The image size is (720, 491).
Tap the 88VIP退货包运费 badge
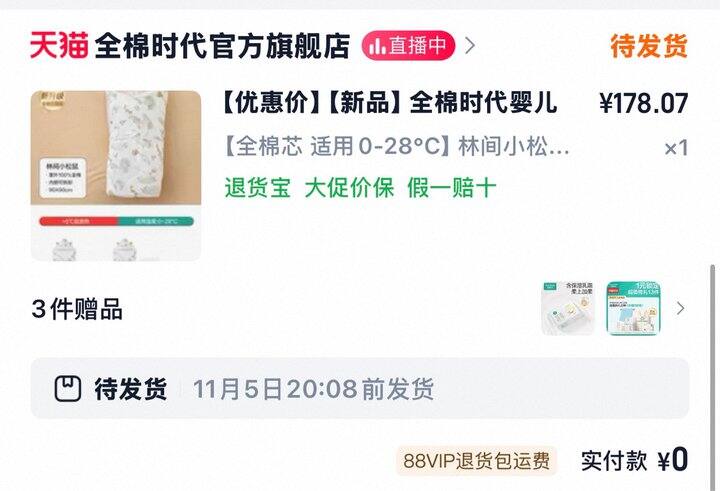[x=476, y=461]
